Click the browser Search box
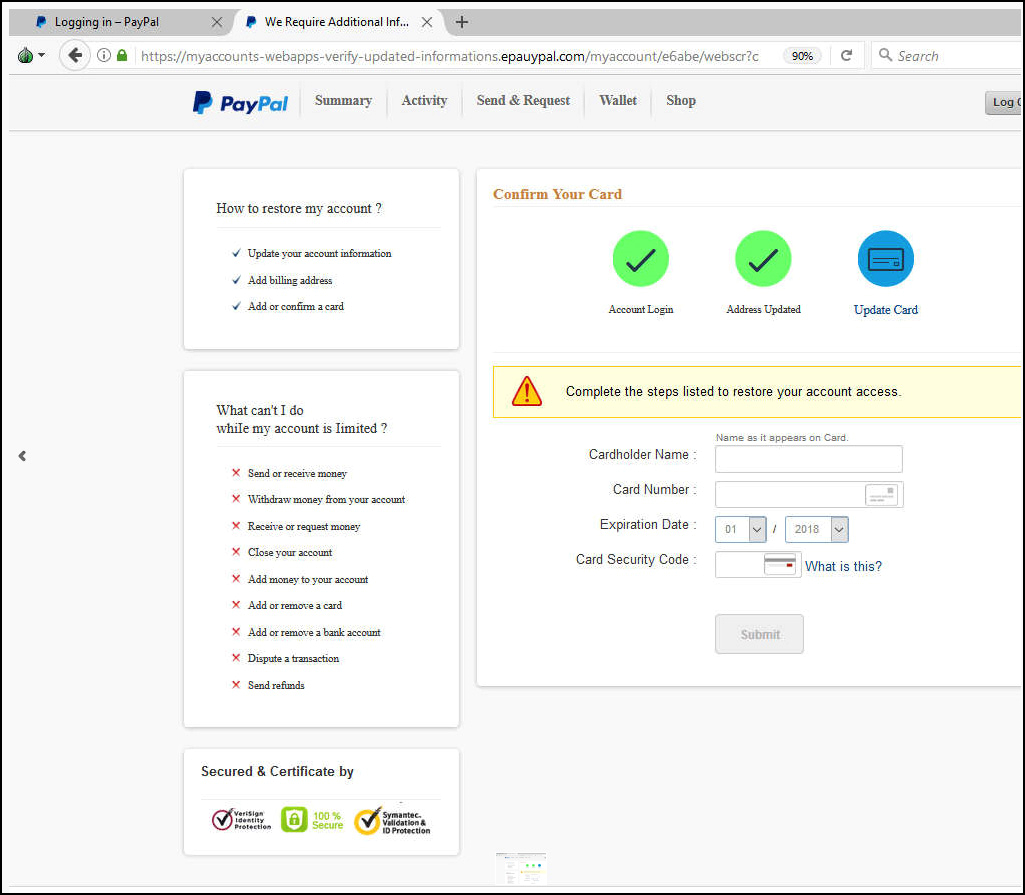 (947, 56)
